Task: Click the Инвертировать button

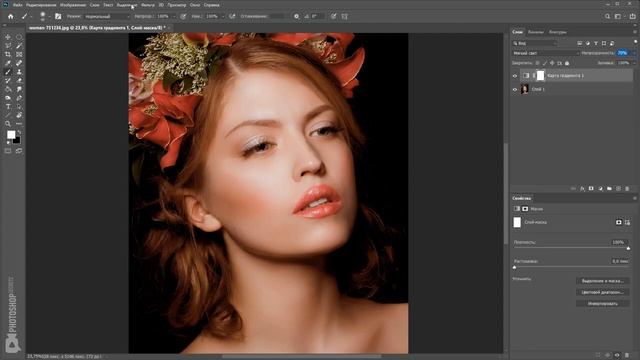Action: point(602,304)
